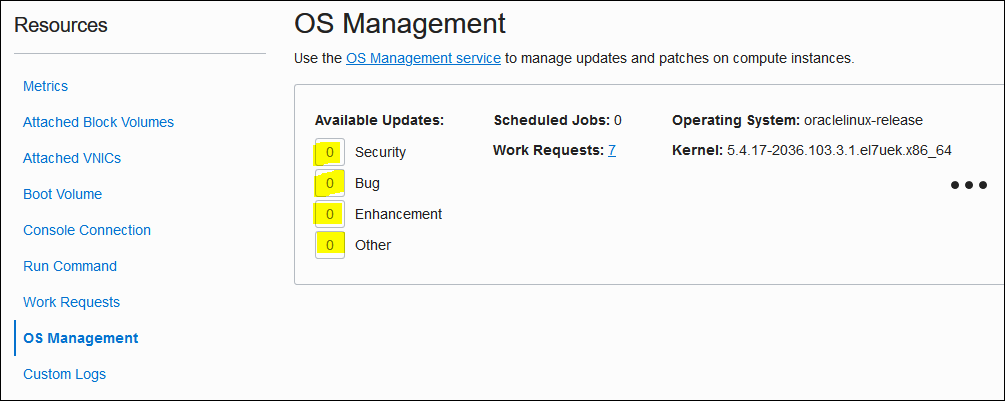
Task: Select the Bug update label
Action: (367, 183)
